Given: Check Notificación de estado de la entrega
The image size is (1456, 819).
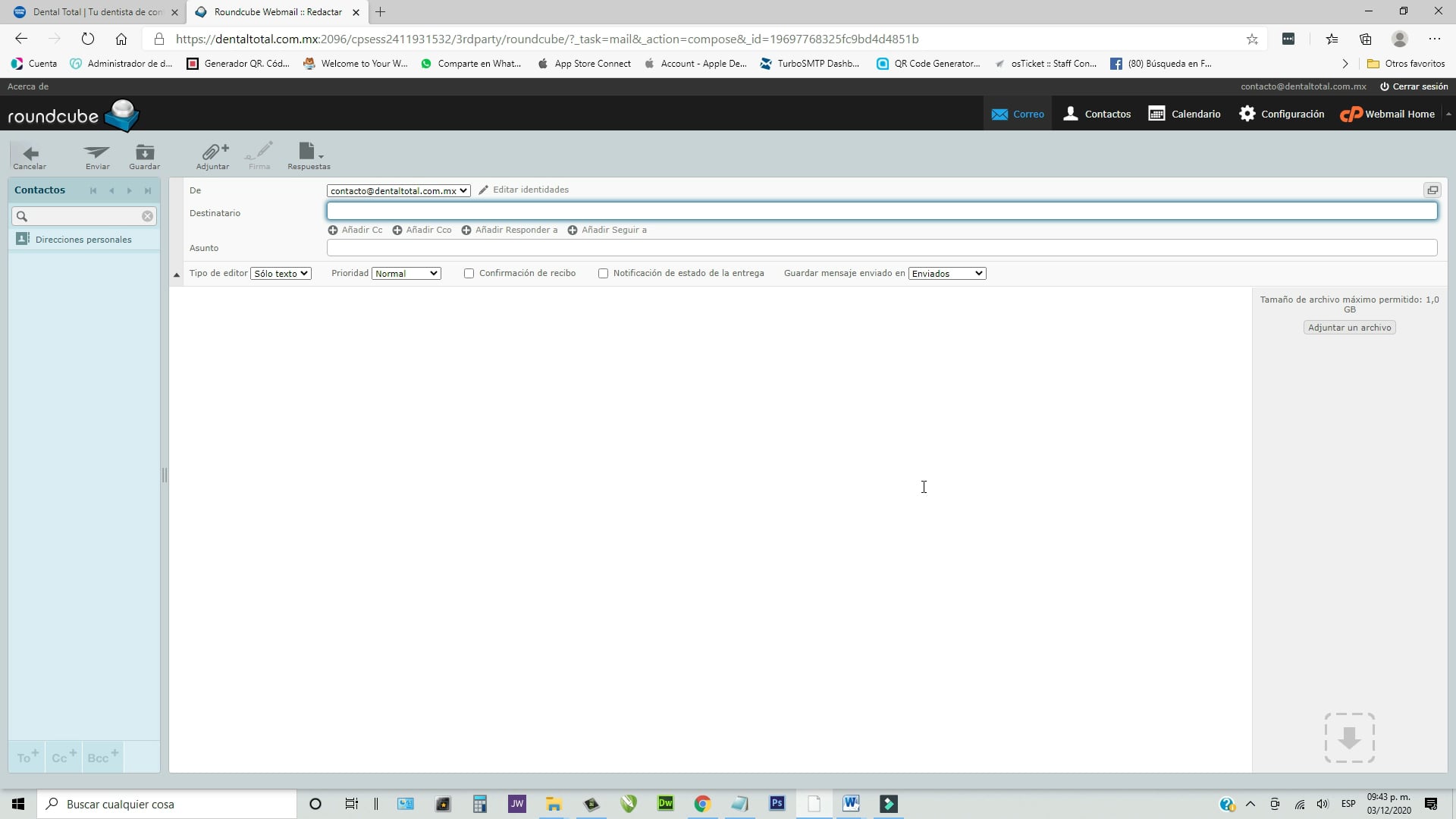Looking at the screenshot, I should 604,273.
